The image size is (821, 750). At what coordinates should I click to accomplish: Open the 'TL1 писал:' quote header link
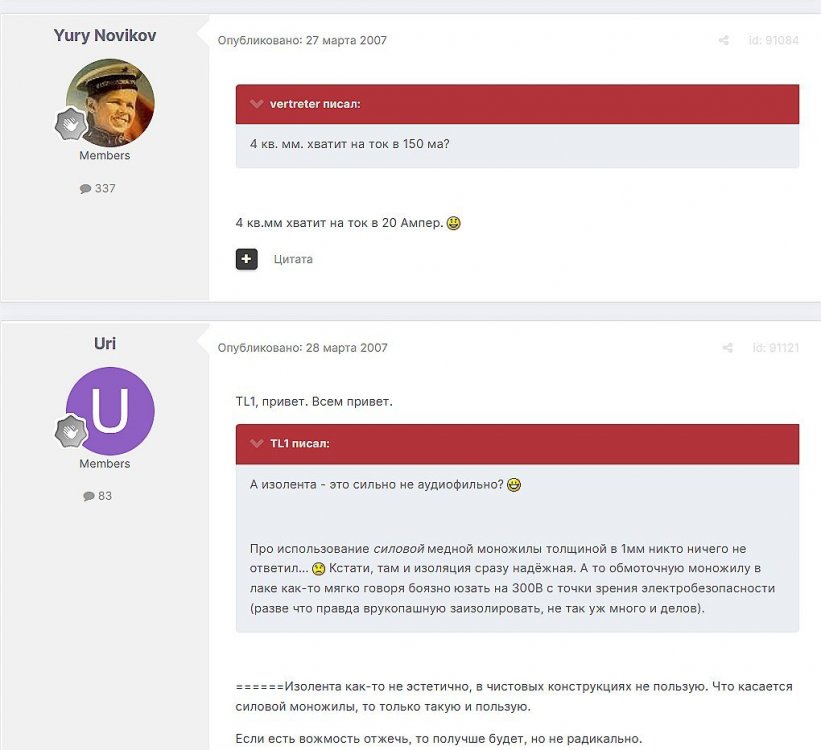(300, 444)
